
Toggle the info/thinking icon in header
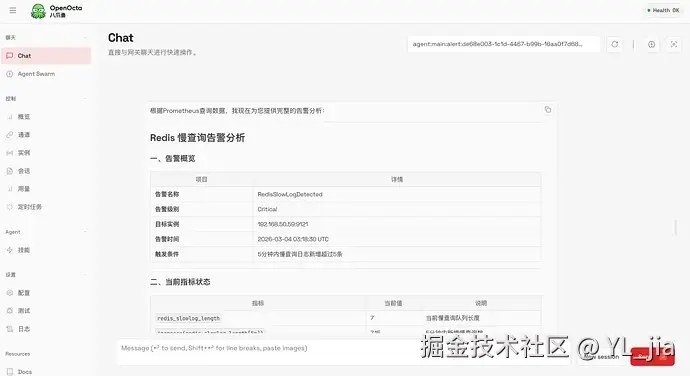click(652, 44)
